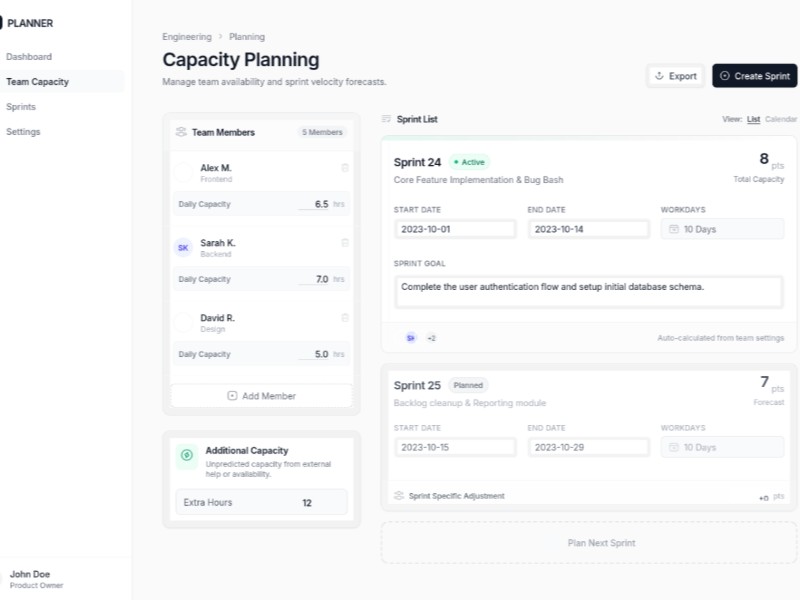The width and height of the screenshot is (800, 600).
Task: Click the Additional Capacity green icon
Action: coord(186,456)
